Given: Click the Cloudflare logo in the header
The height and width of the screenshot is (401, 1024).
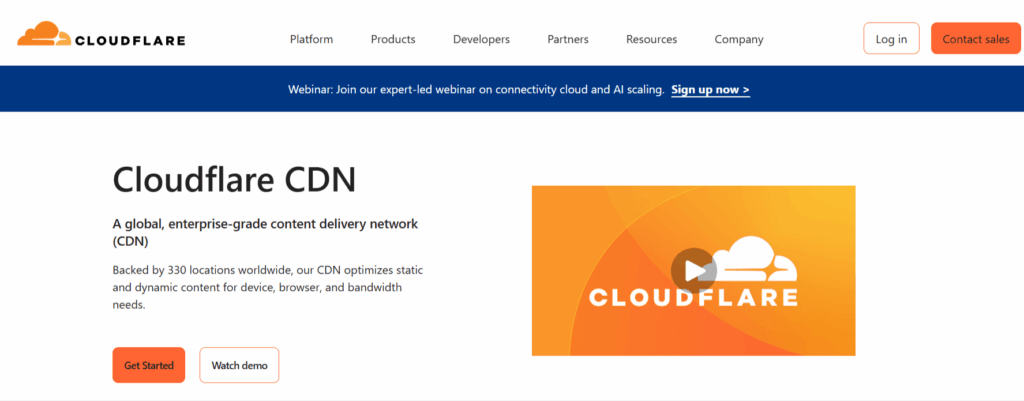Looking at the screenshot, I should point(101,35).
